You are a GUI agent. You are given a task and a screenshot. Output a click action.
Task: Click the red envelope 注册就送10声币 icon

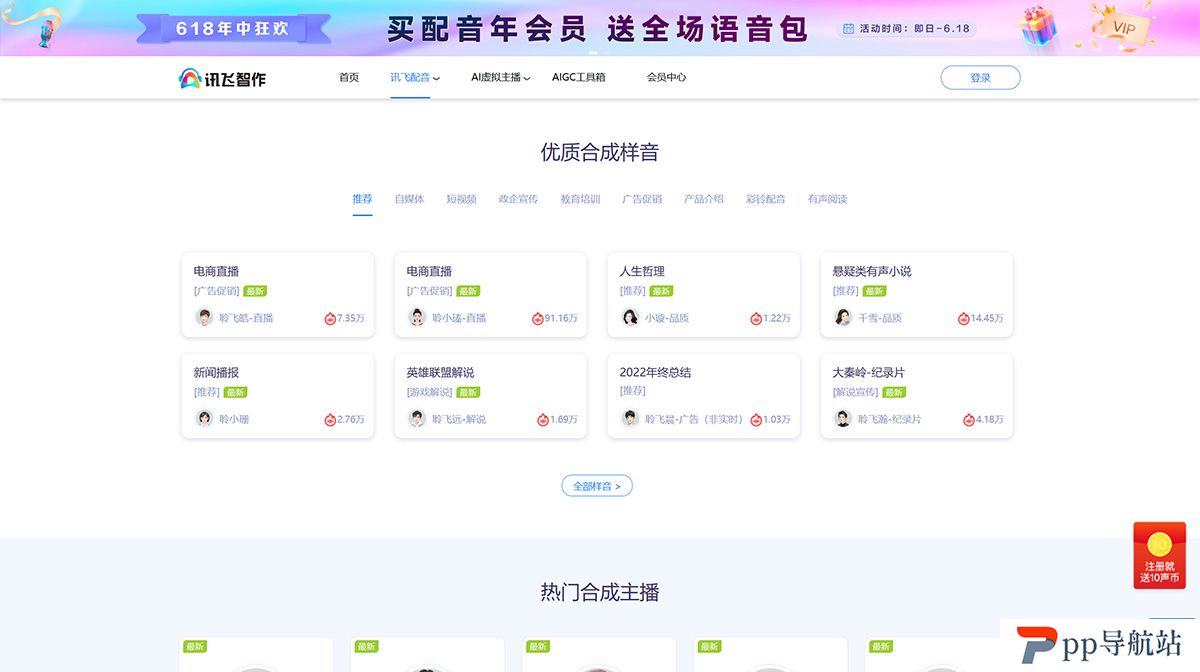(x=1159, y=554)
